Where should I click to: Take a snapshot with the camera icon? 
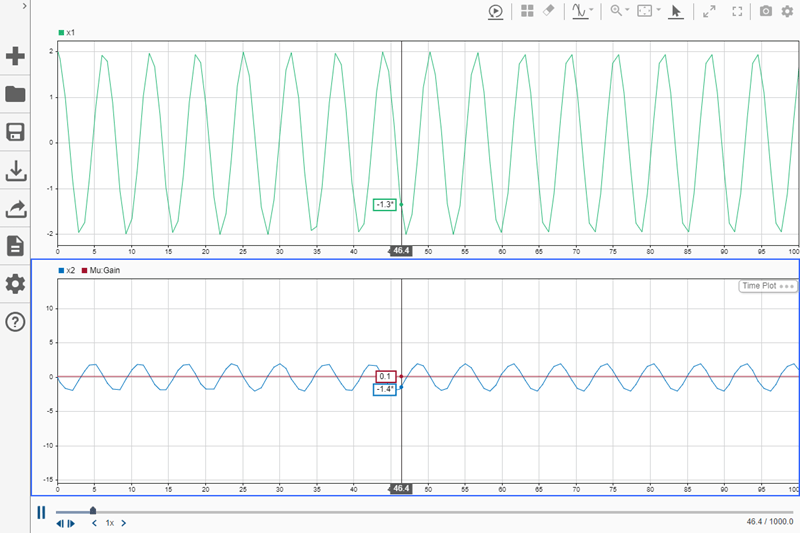tap(765, 11)
